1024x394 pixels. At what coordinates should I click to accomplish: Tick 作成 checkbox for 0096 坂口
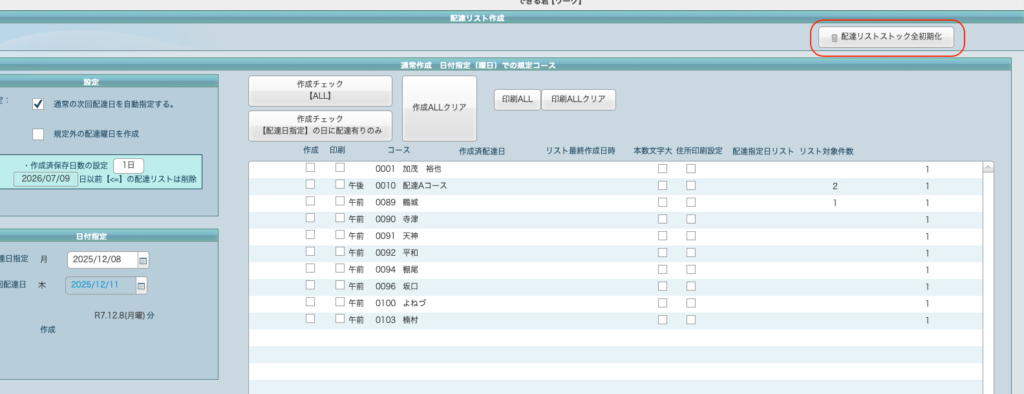(x=310, y=286)
